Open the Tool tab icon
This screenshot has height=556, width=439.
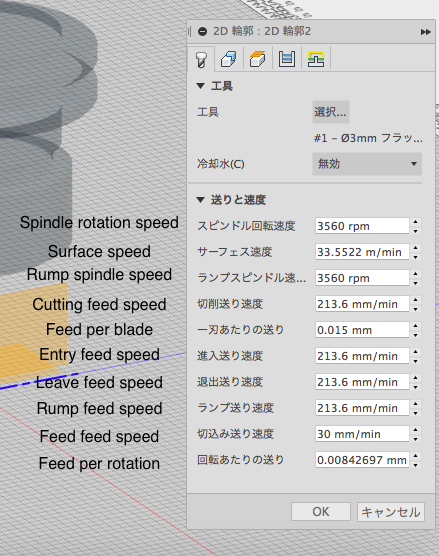201,59
